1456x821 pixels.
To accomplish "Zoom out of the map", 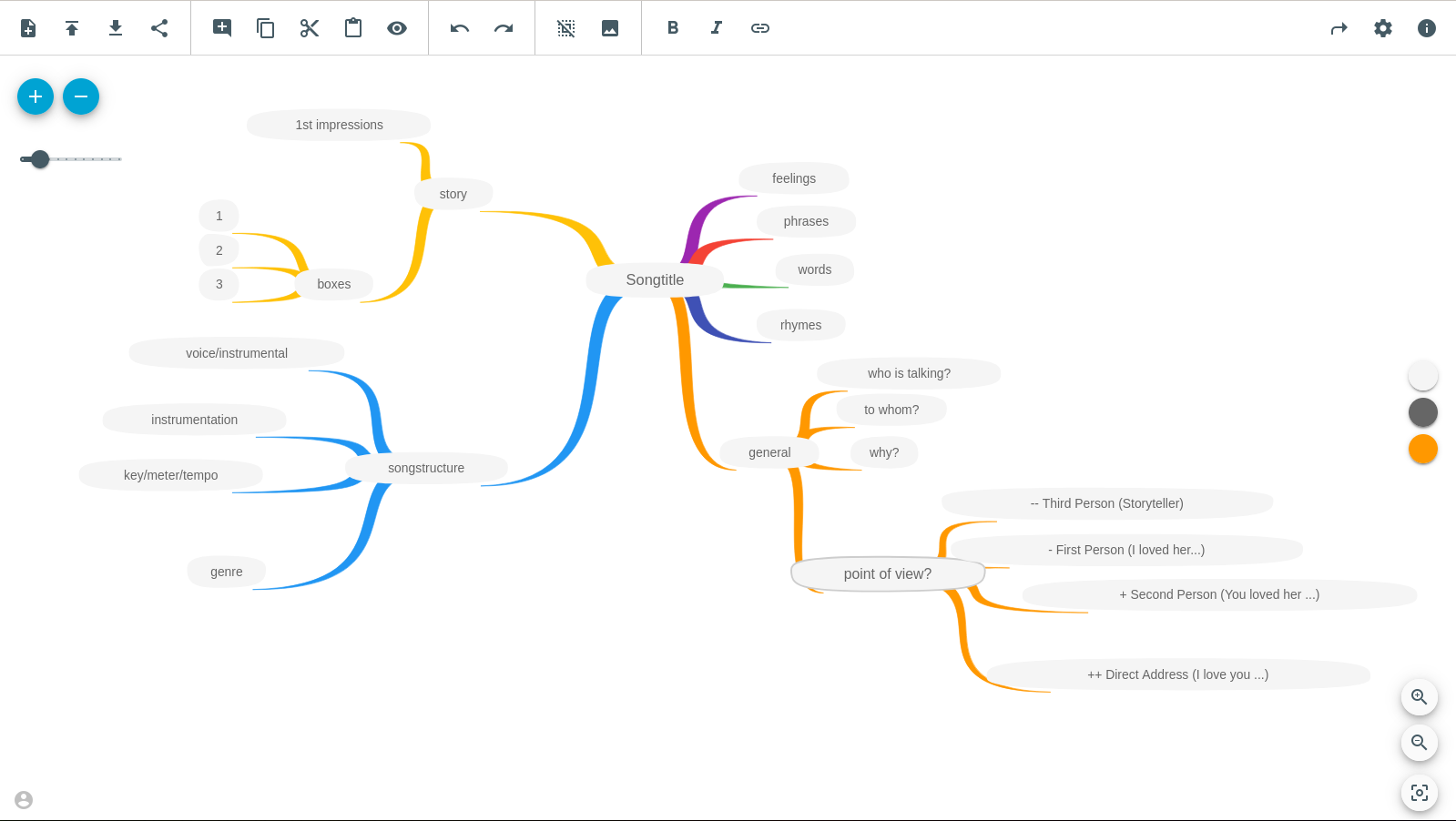I will tap(1420, 743).
